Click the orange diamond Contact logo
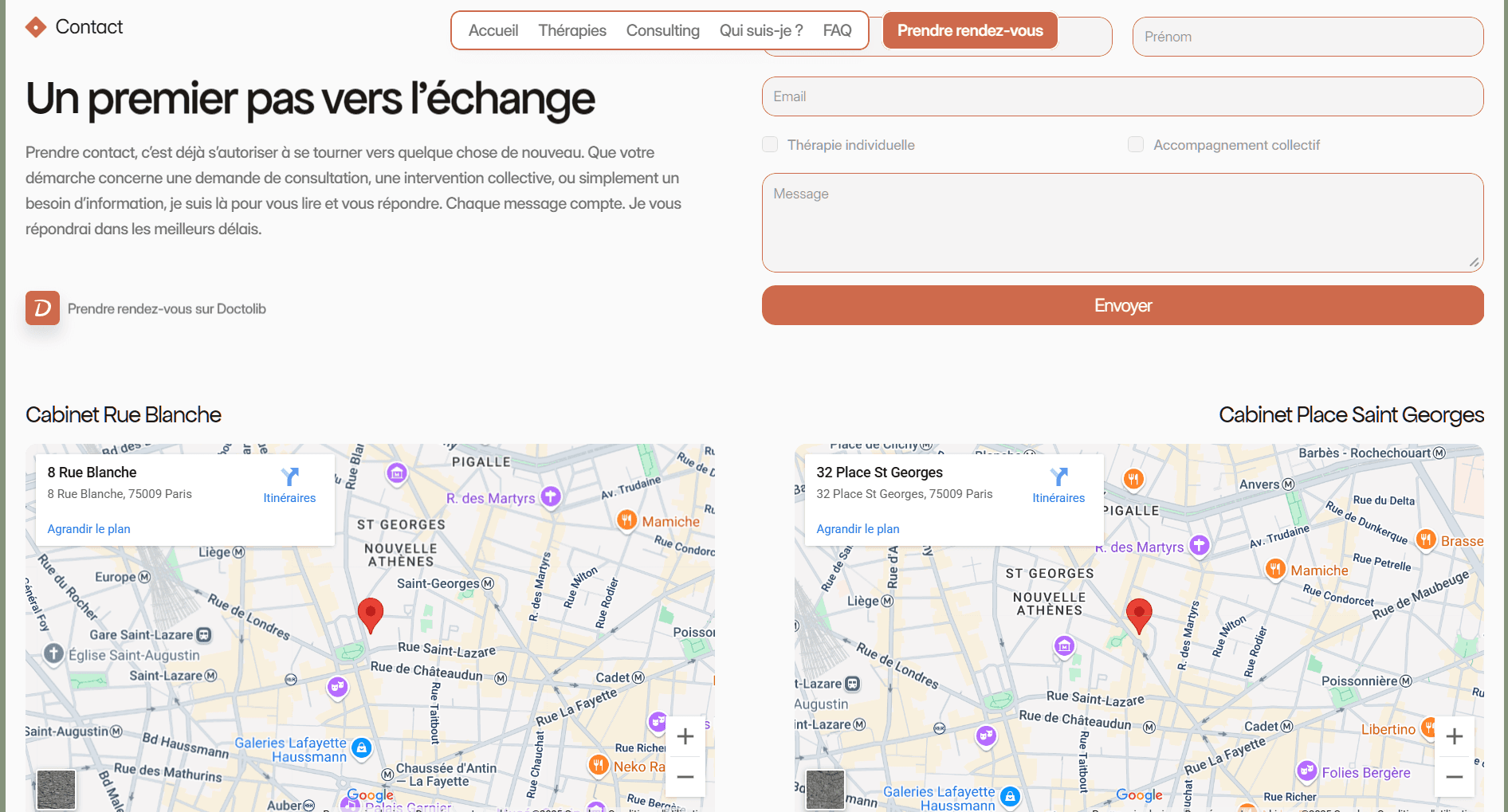This screenshot has width=1508, height=812. click(36, 27)
